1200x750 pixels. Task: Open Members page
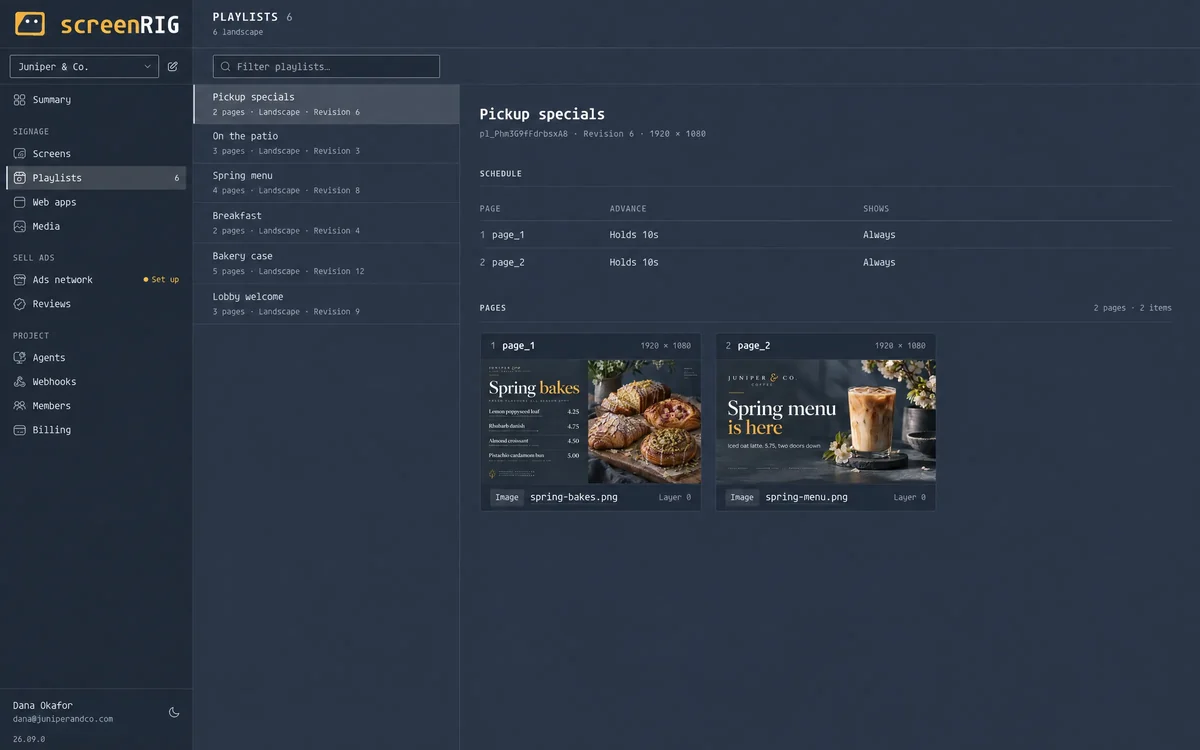tap(96, 406)
